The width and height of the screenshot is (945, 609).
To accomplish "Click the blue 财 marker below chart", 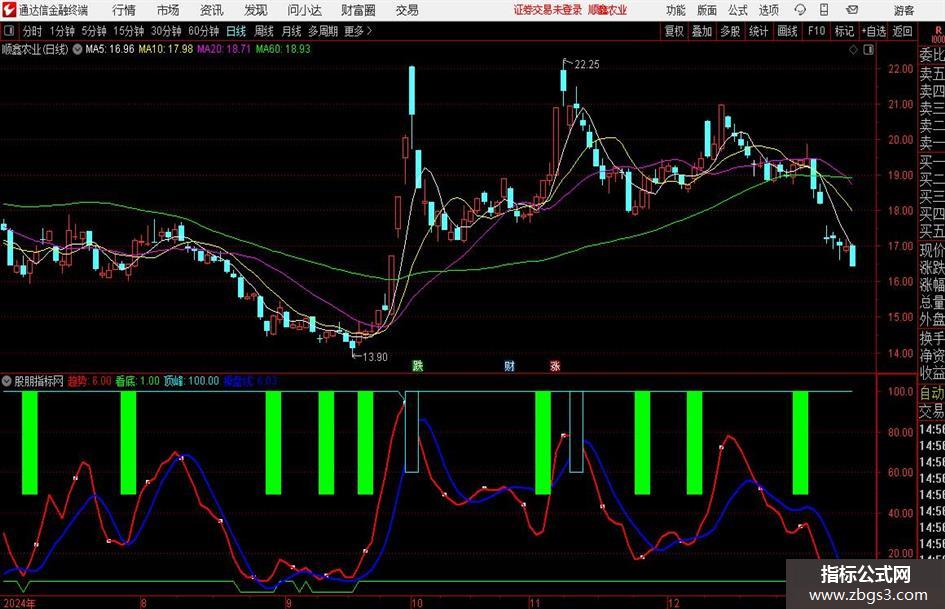I will click(509, 365).
